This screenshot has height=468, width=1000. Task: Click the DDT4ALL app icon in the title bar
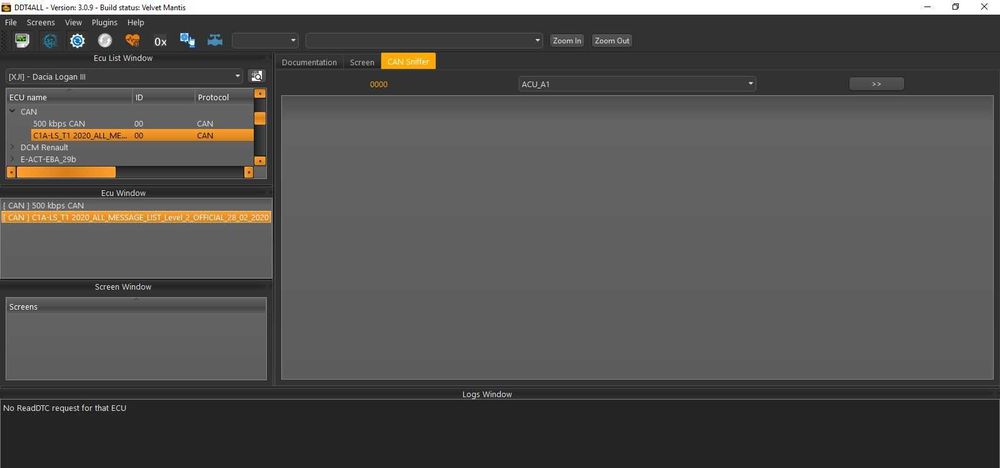[7, 7]
